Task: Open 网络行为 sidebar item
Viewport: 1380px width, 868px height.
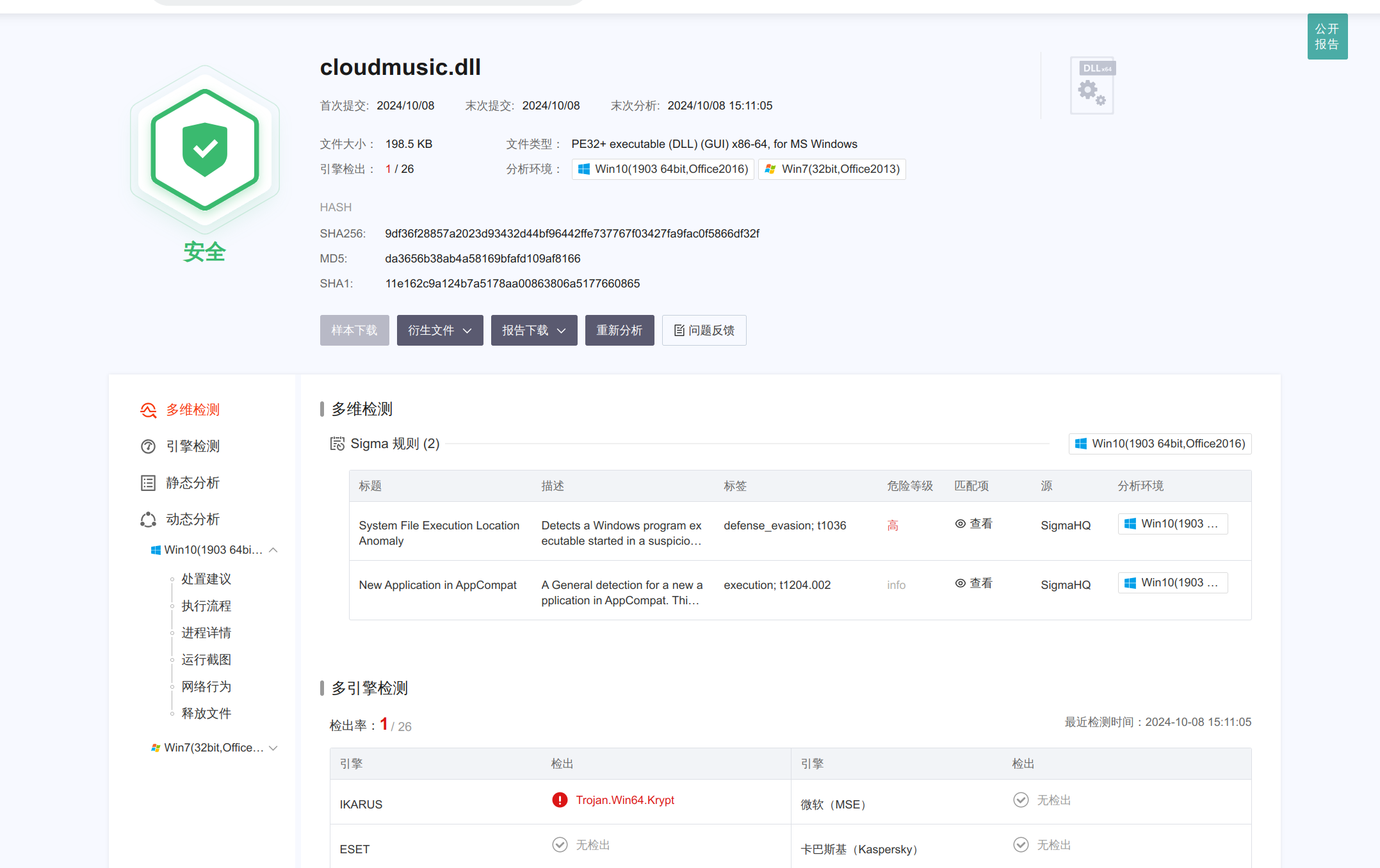Action: pos(206,686)
